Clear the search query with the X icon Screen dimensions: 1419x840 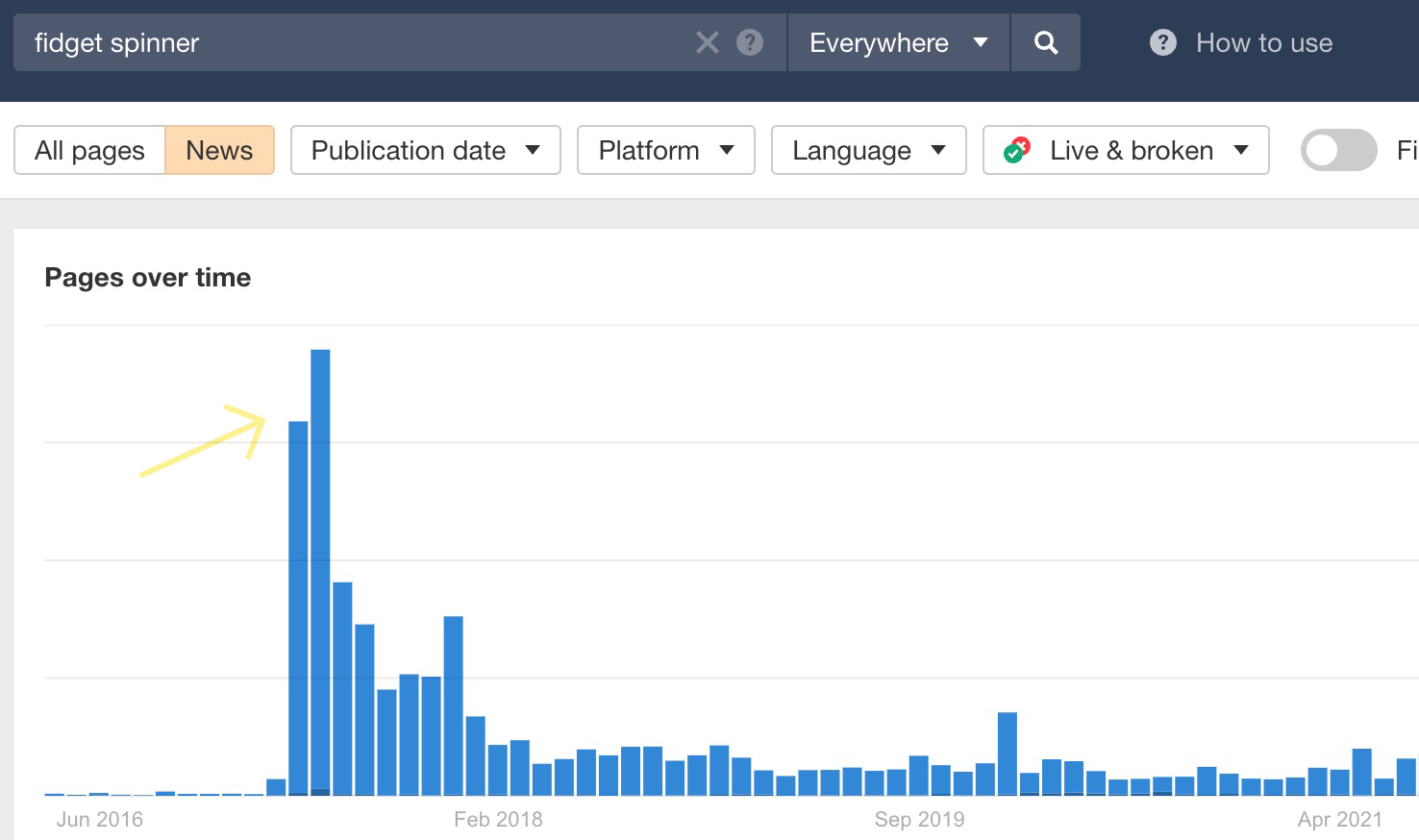coord(708,42)
